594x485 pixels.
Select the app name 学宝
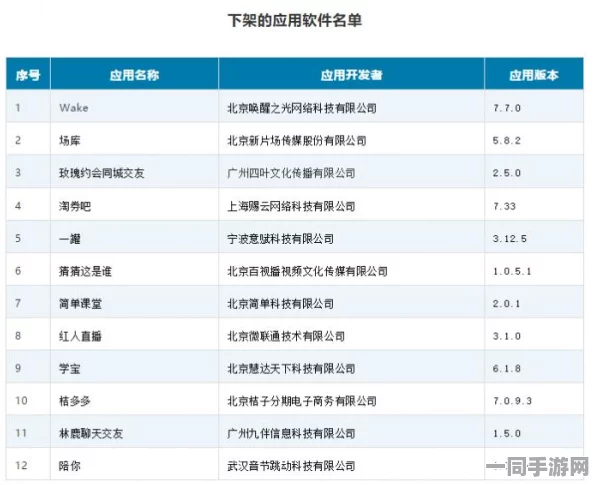[69, 368]
